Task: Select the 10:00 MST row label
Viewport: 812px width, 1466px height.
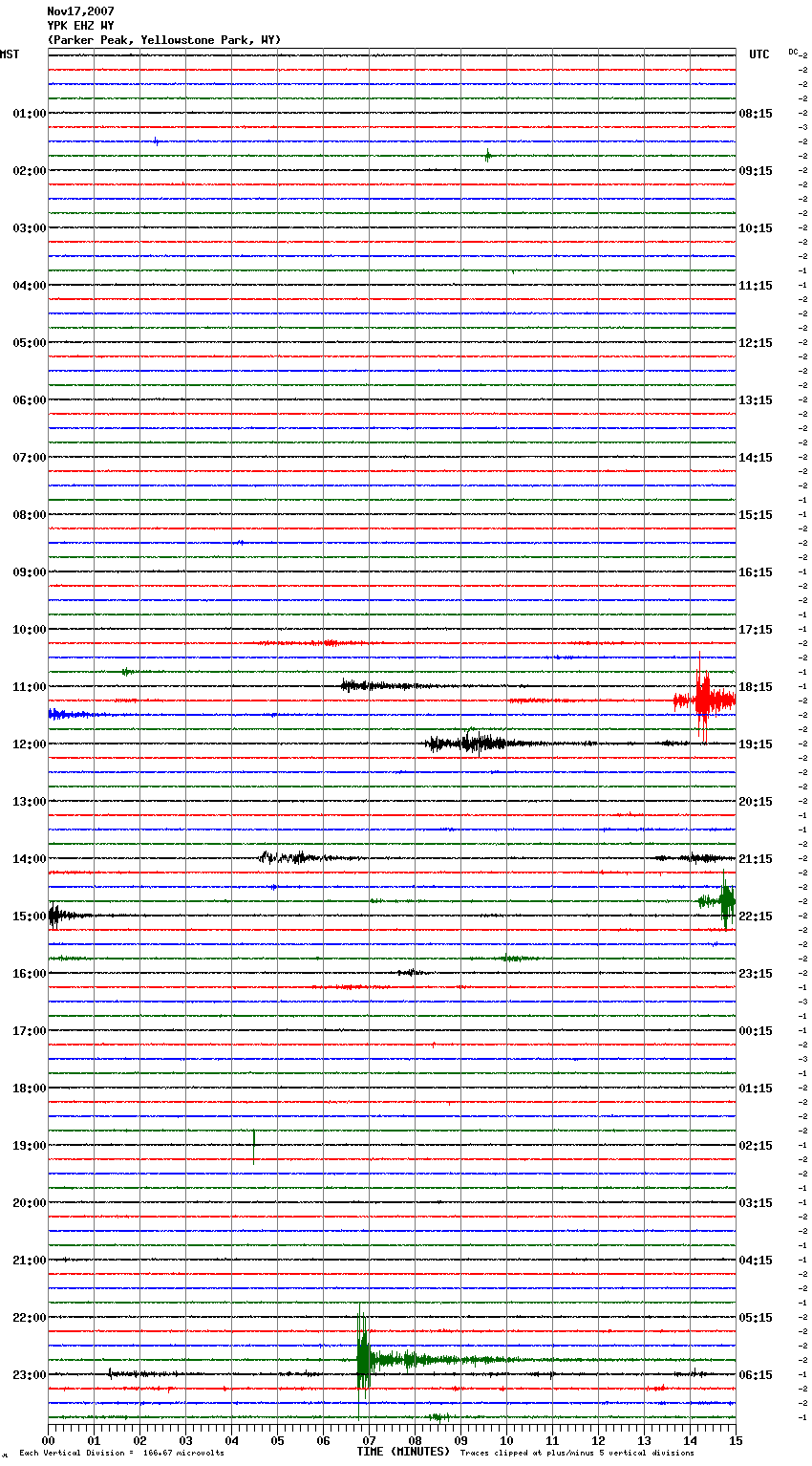Action: click(x=30, y=630)
